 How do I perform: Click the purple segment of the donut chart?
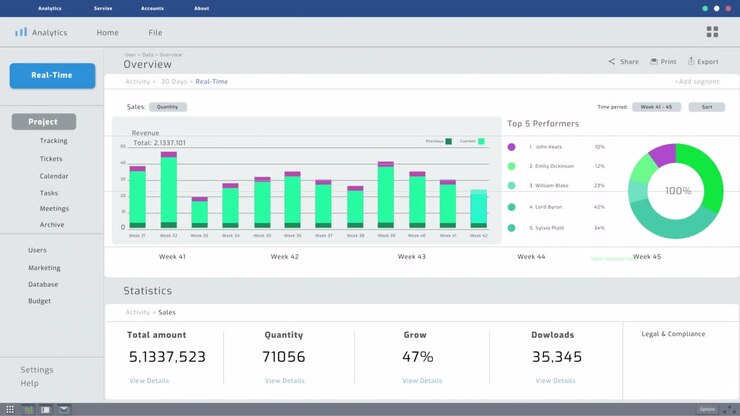pyautogui.click(x=664, y=155)
